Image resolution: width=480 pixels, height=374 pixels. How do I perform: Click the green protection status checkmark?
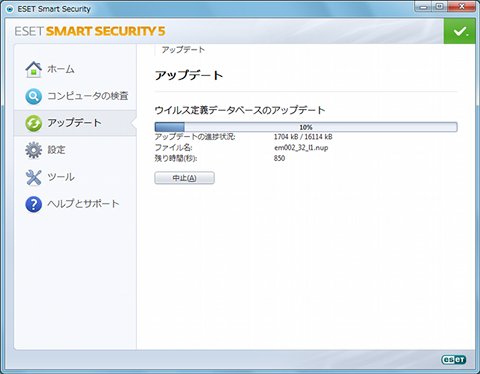(460, 31)
